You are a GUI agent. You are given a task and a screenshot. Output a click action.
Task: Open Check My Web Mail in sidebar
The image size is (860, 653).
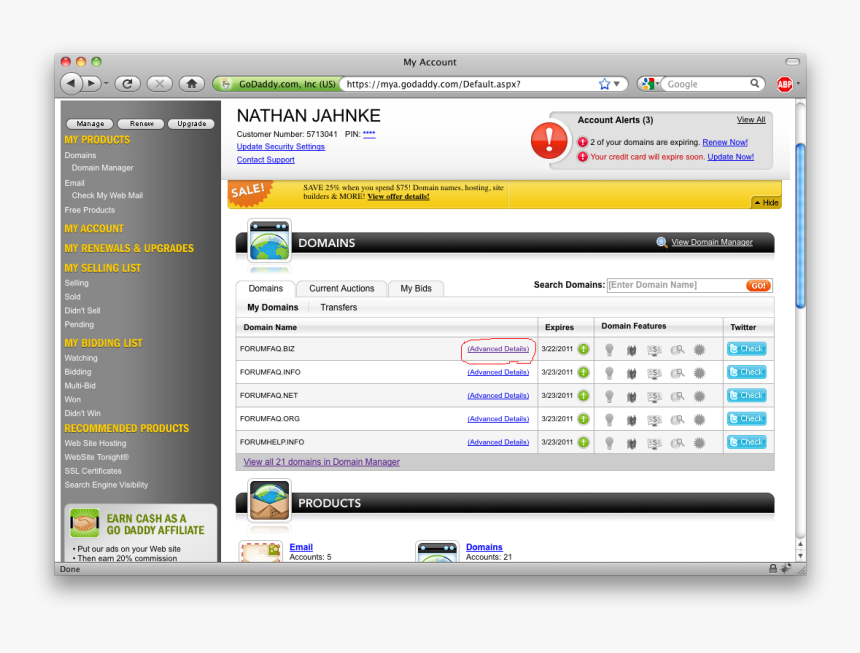[107, 195]
